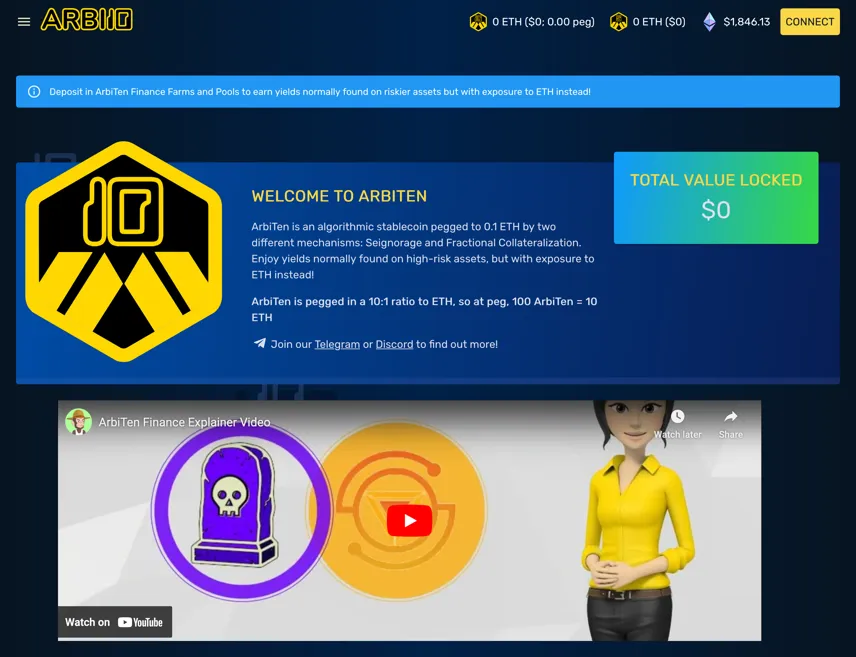Screen dimensions: 856x657
Task: Click the CONNECT wallet button
Action: (x=810, y=22)
